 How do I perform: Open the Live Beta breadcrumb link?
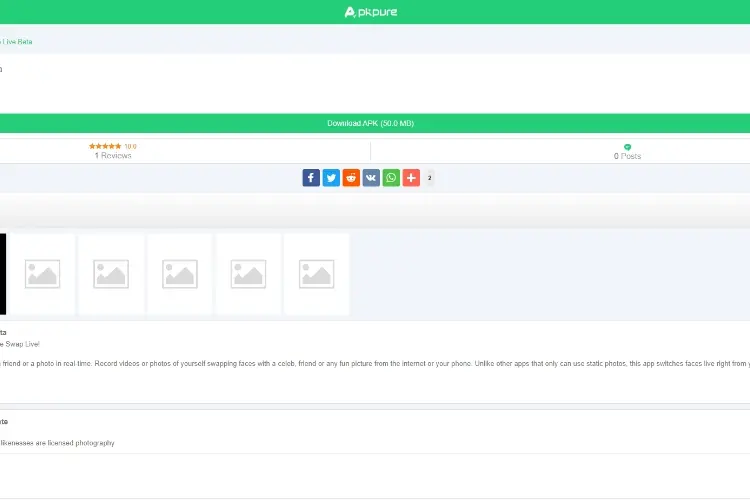(16, 42)
